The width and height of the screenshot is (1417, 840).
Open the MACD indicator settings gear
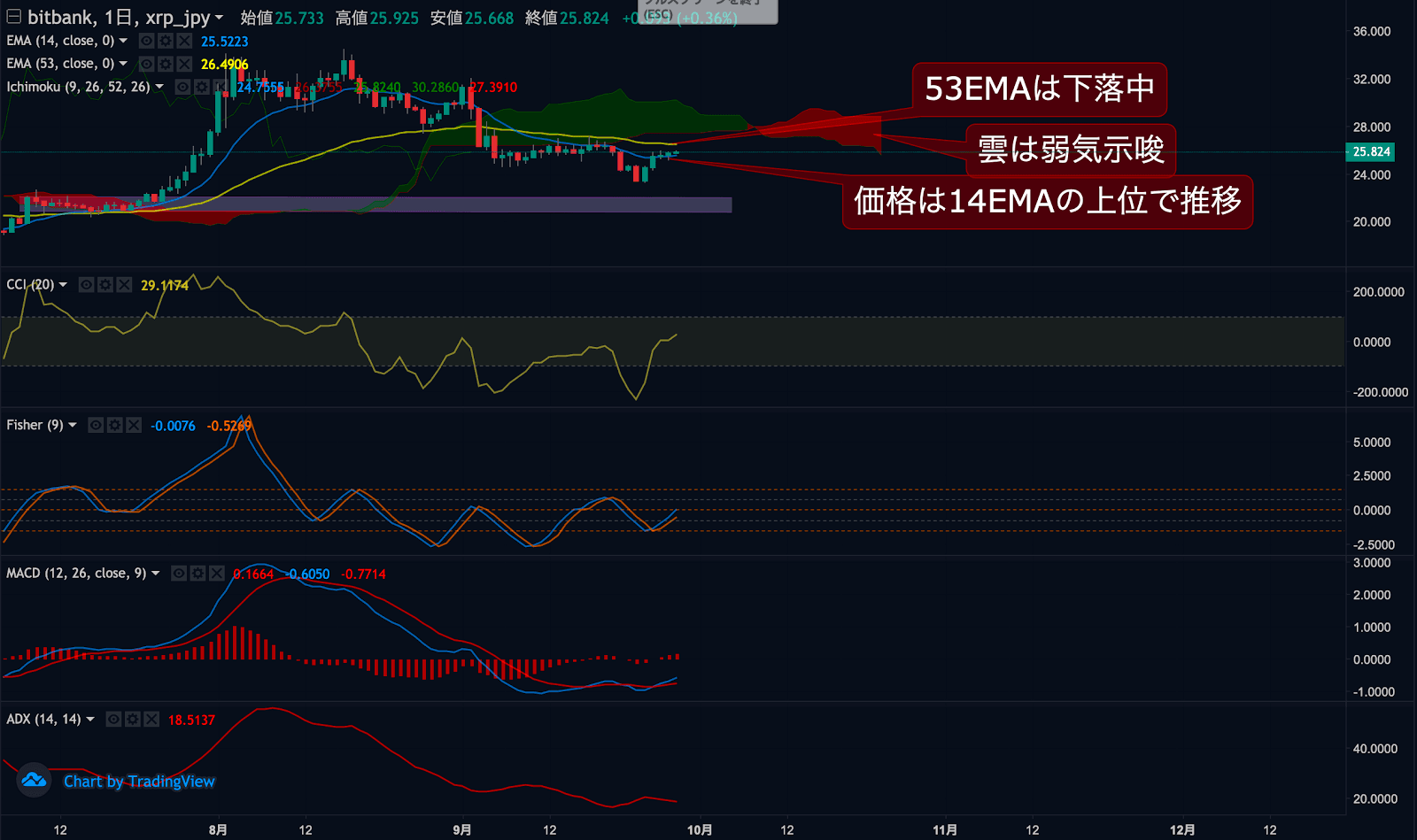point(197,573)
